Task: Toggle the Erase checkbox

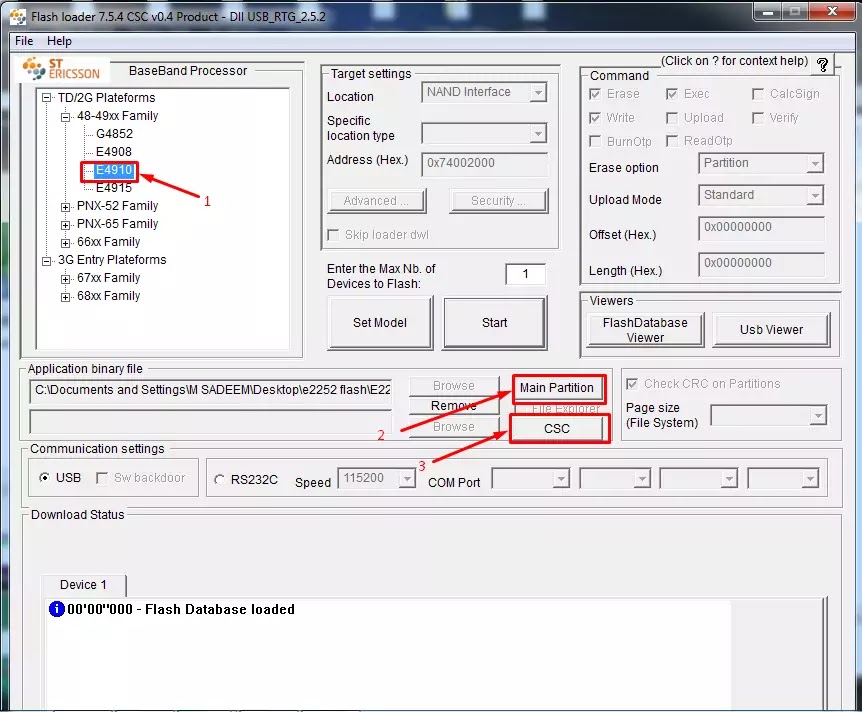Action: 595,94
